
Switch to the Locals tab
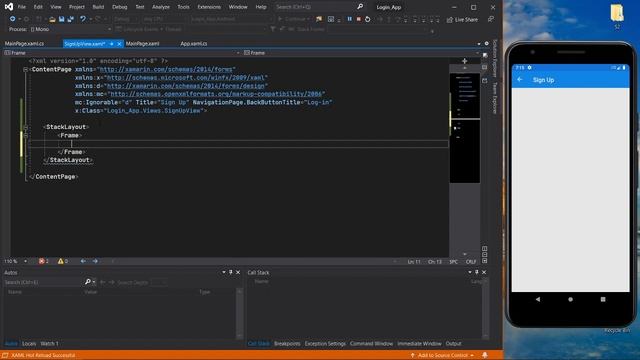pos(29,344)
